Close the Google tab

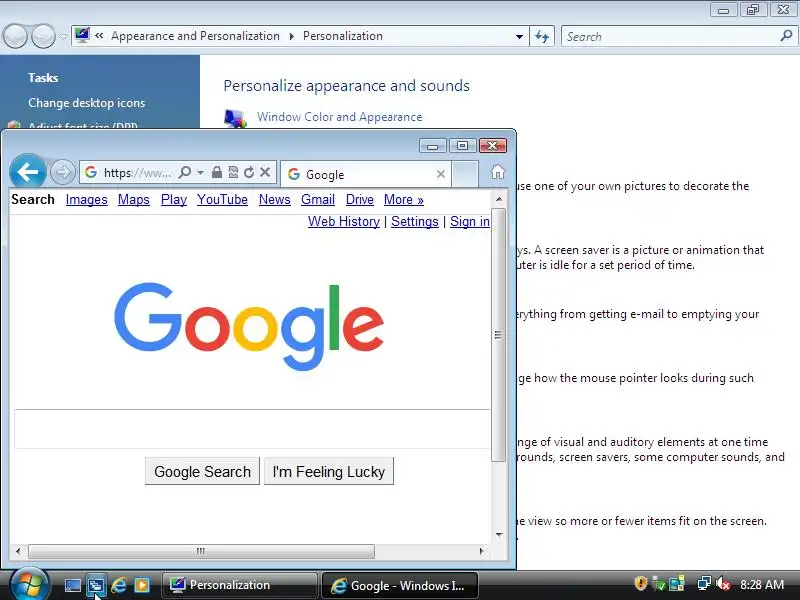click(441, 174)
